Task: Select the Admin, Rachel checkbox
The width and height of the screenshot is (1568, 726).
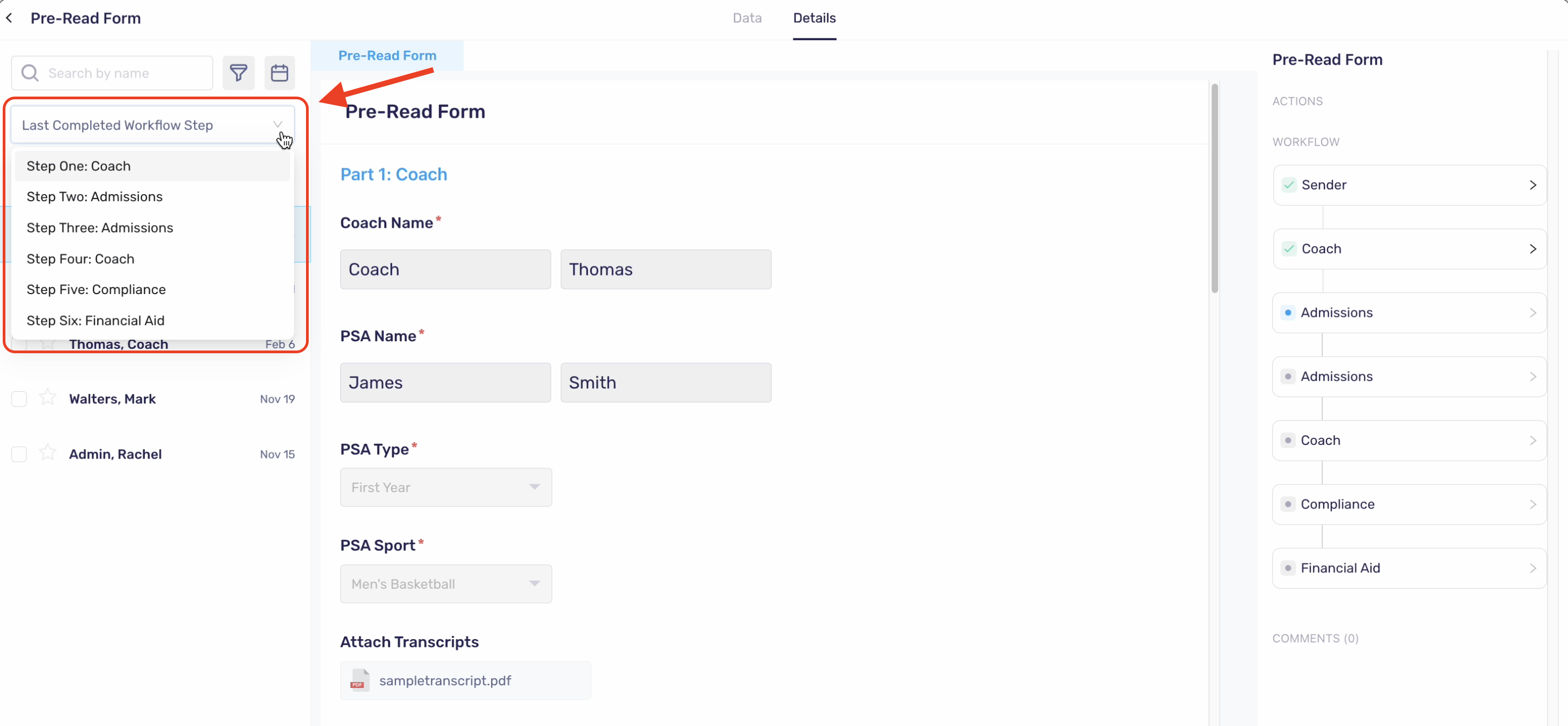Action: point(20,454)
